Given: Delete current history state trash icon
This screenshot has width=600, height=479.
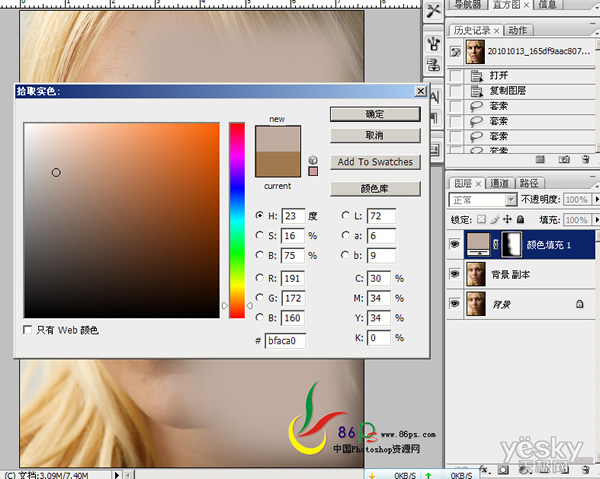Looking at the screenshot, I should tap(585, 159).
